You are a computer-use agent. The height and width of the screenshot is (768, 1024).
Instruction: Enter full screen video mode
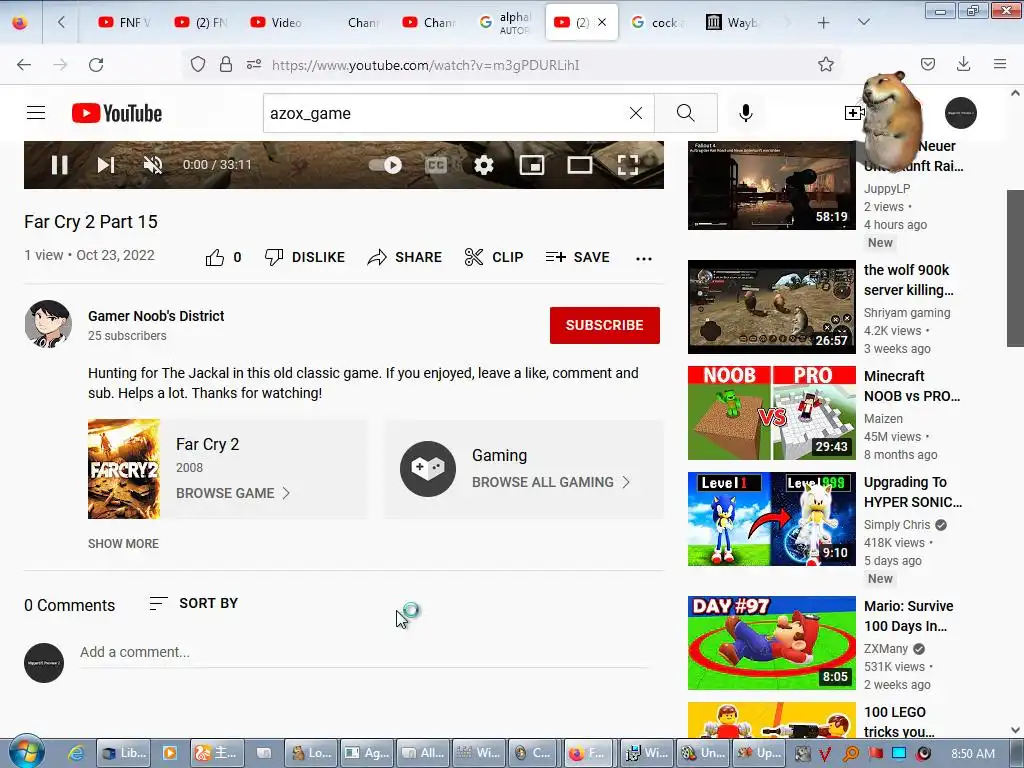pyautogui.click(x=628, y=165)
